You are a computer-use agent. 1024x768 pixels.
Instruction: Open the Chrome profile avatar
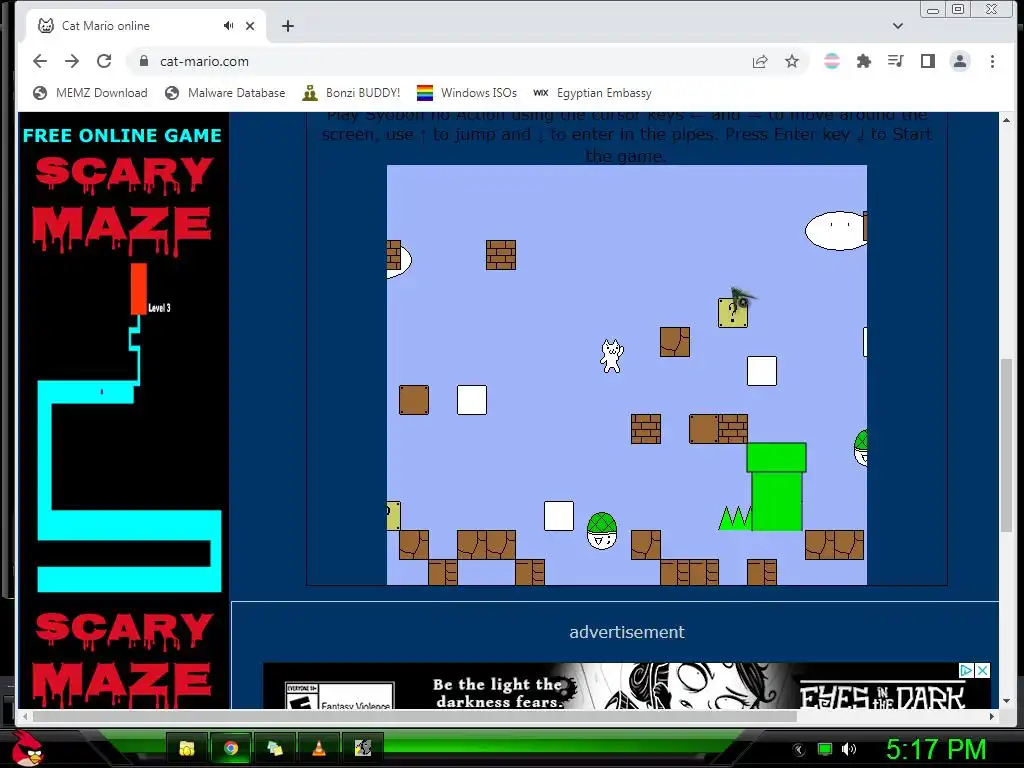click(x=960, y=61)
